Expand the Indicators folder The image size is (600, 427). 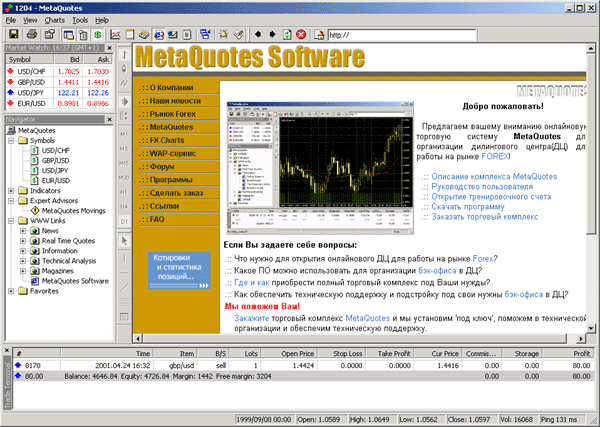(x=11, y=191)
